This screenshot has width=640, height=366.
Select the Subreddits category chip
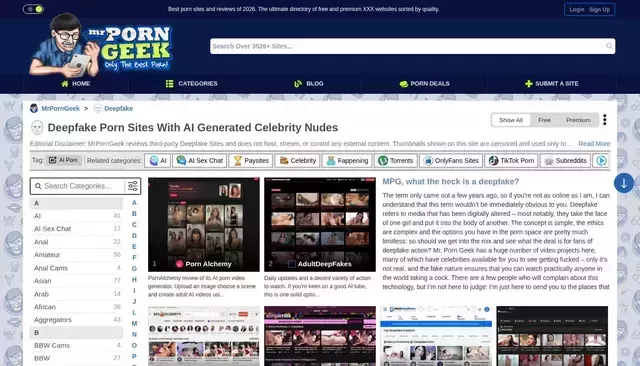[x=565, y=161]
